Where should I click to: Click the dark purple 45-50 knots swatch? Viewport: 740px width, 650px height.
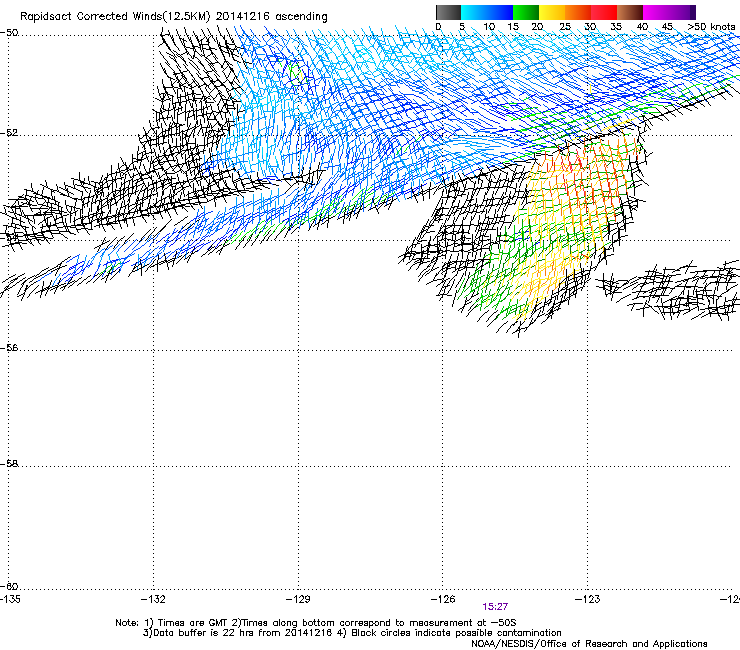click(682, 12)
